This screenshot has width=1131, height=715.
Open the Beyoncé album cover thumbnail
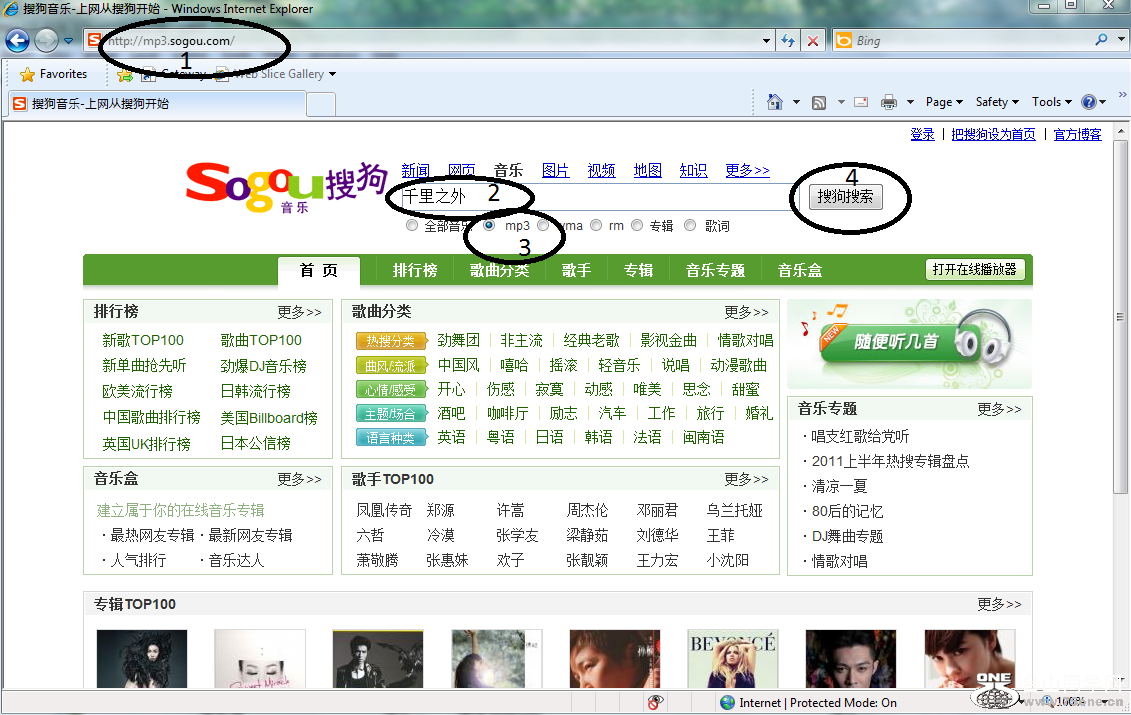[733, 659]
